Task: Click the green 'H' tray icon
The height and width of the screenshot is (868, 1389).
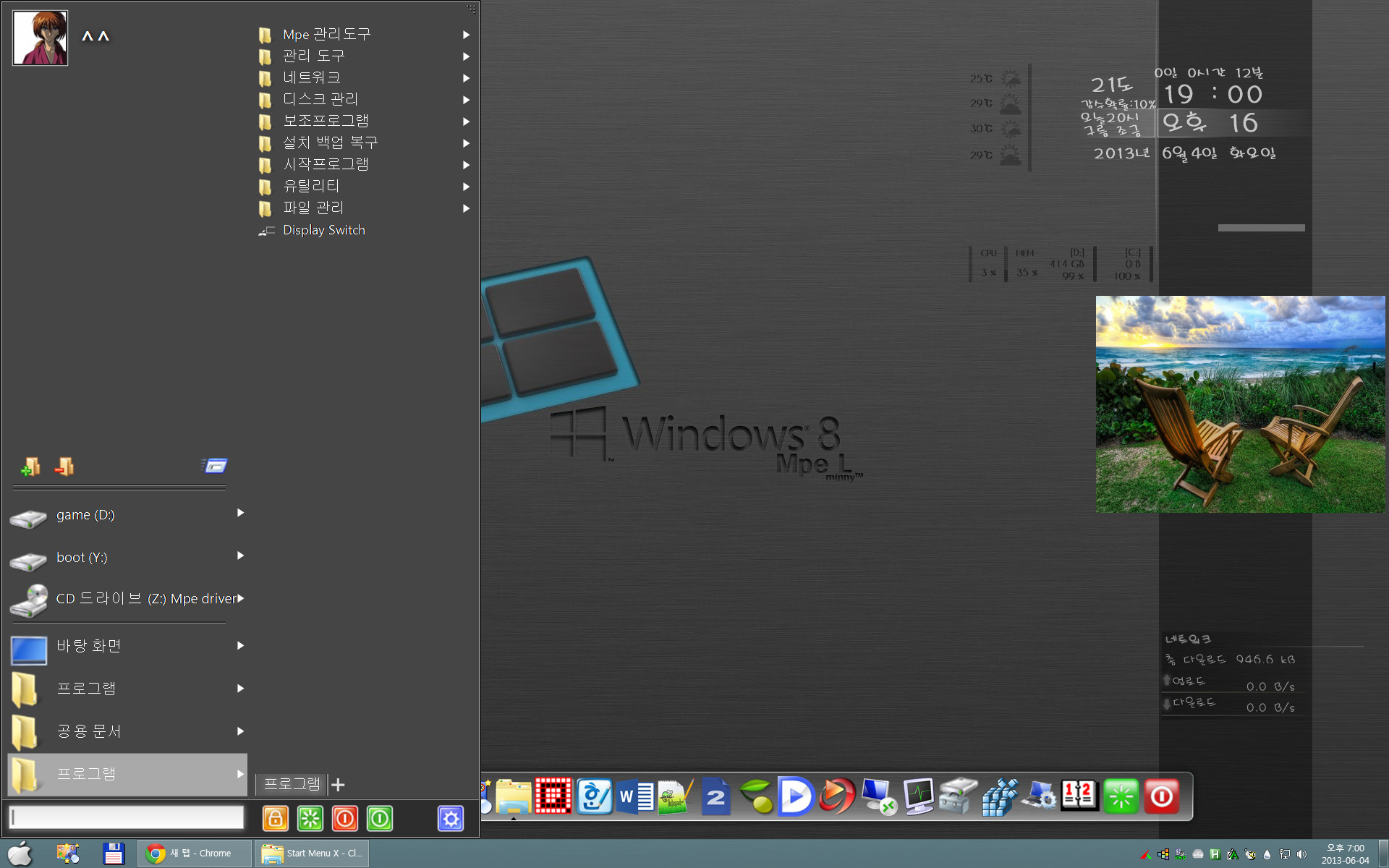Action: tap(1215, 854)
